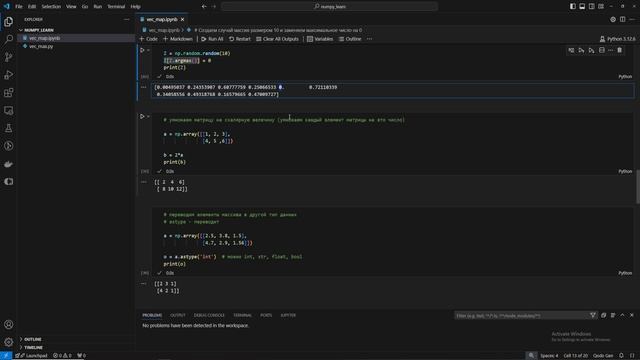Screen dimensions: 640x360
Task: Open the Selection menu
Action: tap(51, 7)
